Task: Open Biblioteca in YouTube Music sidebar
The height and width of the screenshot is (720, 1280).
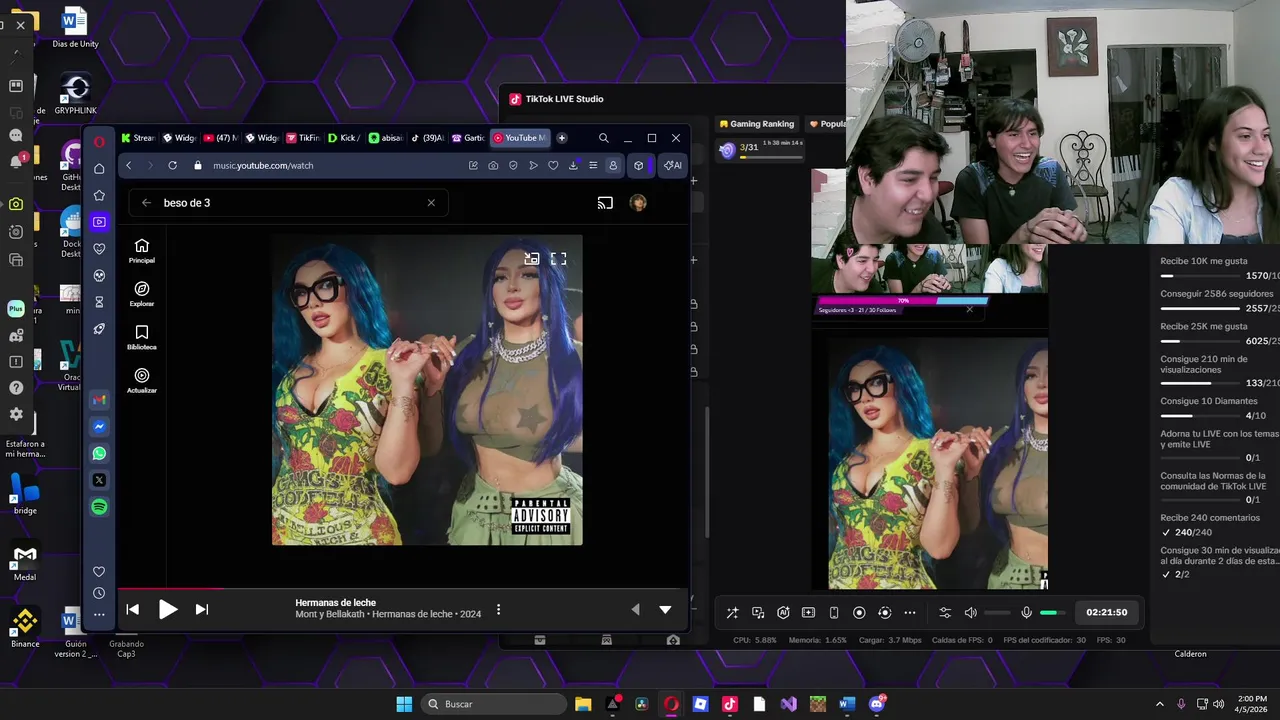Action: coord(141,337)
